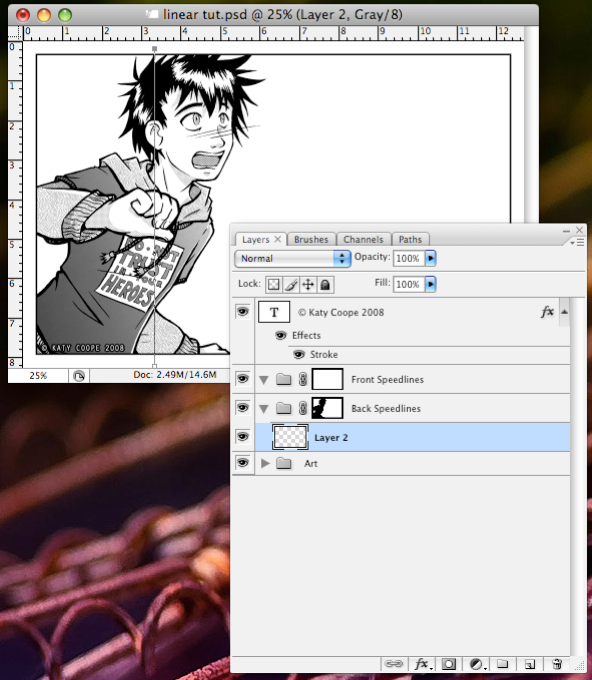This screenshot has height=680, width=592.
Task: Click the Art group folder icon
Action: (284, 463)
